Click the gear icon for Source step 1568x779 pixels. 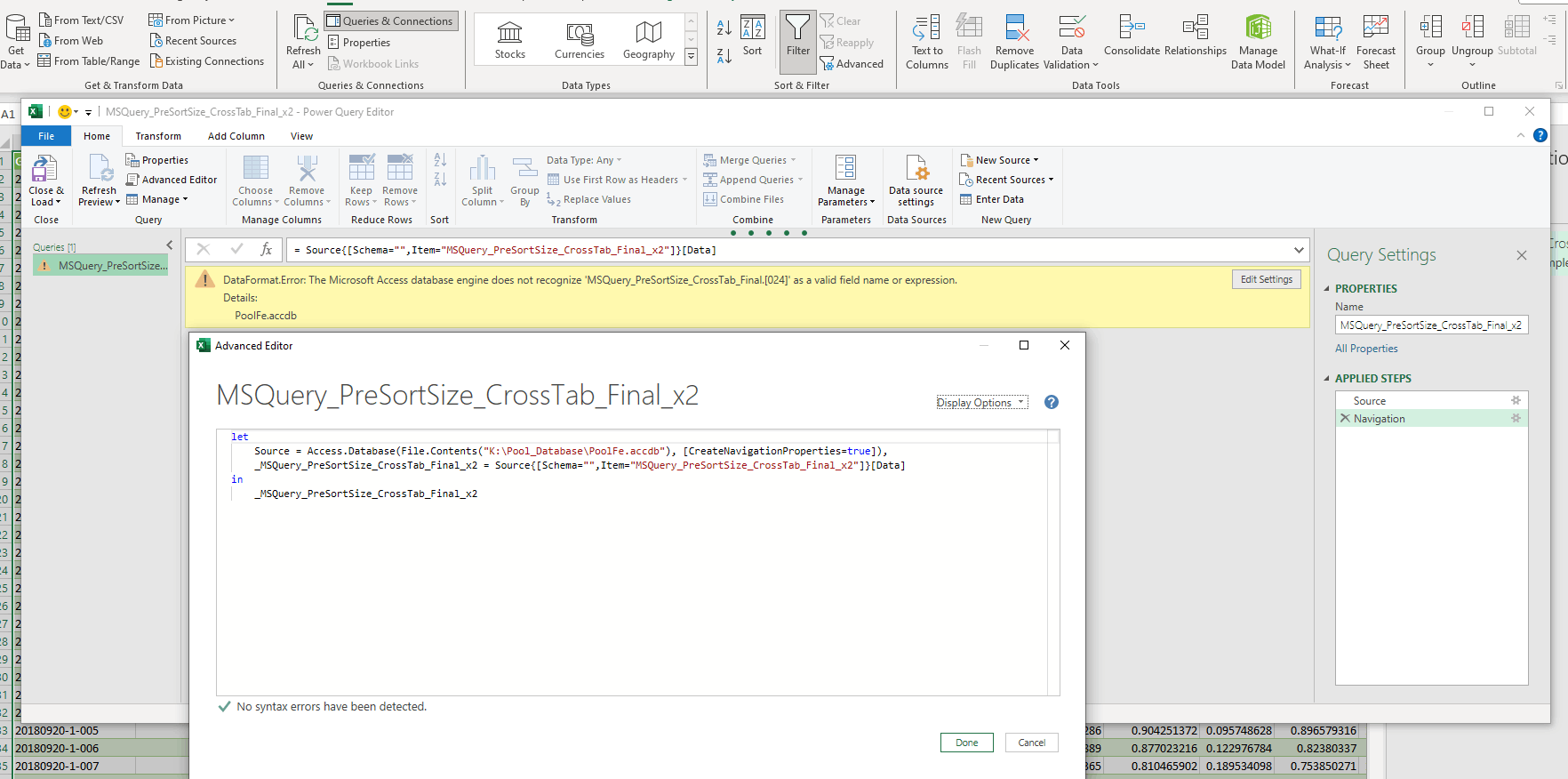click(x=1516, y=401)
